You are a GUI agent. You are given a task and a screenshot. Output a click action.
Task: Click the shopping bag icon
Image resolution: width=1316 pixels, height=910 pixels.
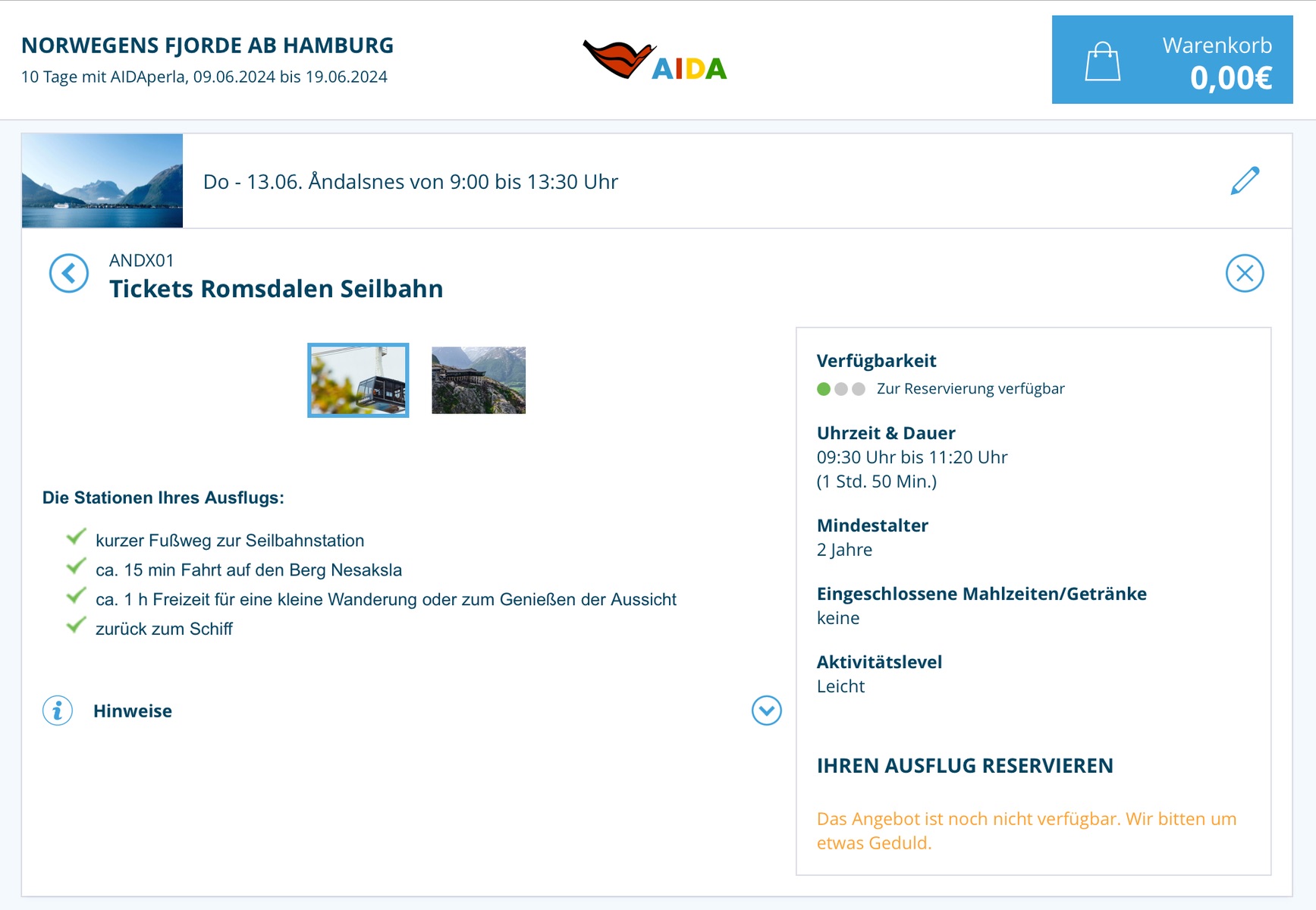[1102, 61]
